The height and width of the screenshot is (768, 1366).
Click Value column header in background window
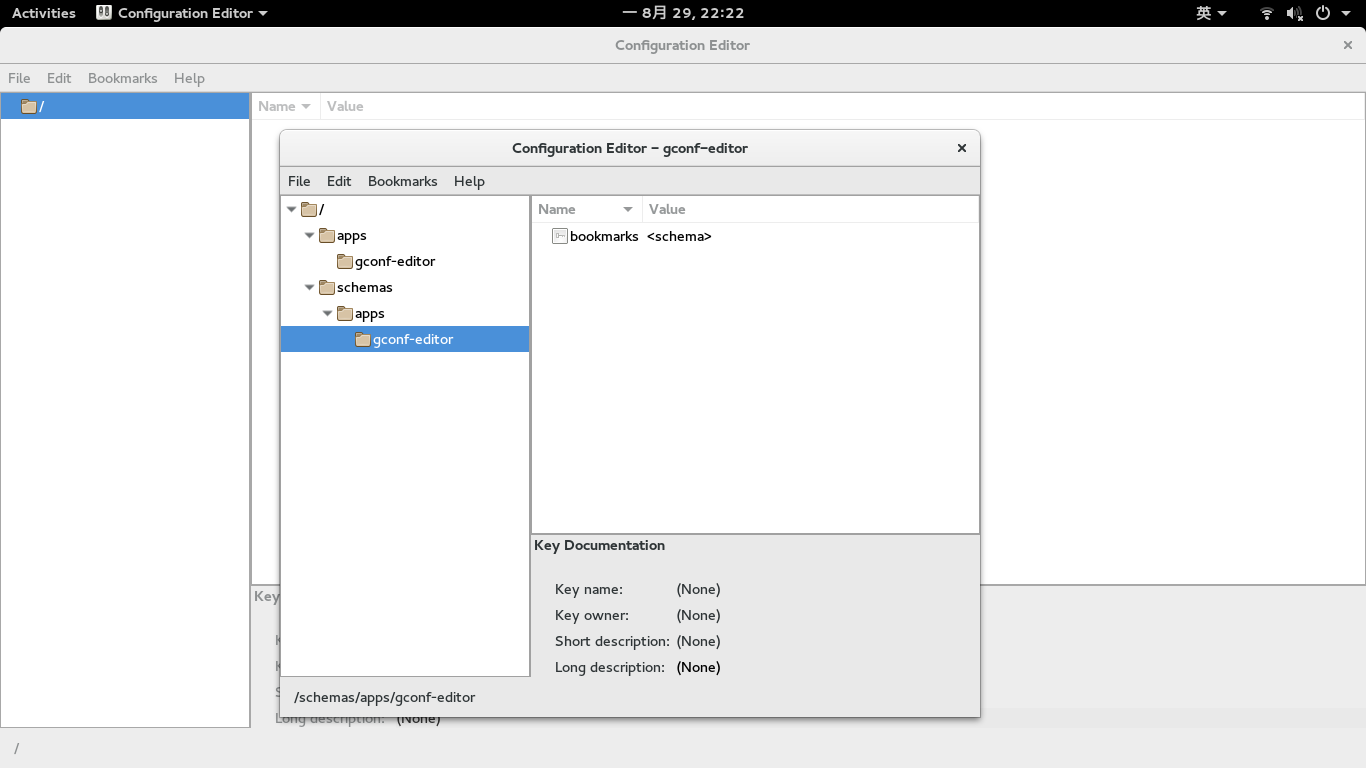coord(842,106)
